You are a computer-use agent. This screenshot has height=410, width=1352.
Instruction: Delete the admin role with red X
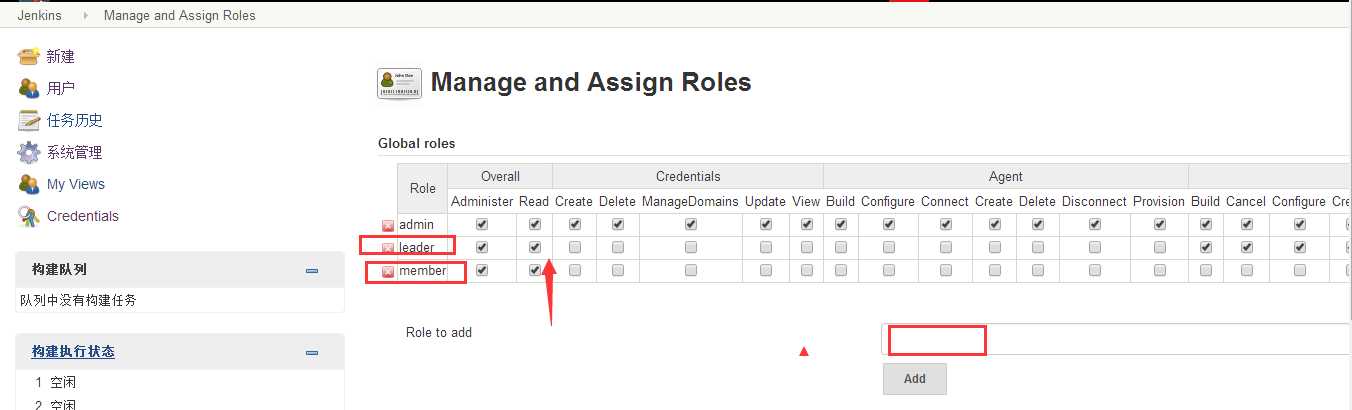click(388, 226)
